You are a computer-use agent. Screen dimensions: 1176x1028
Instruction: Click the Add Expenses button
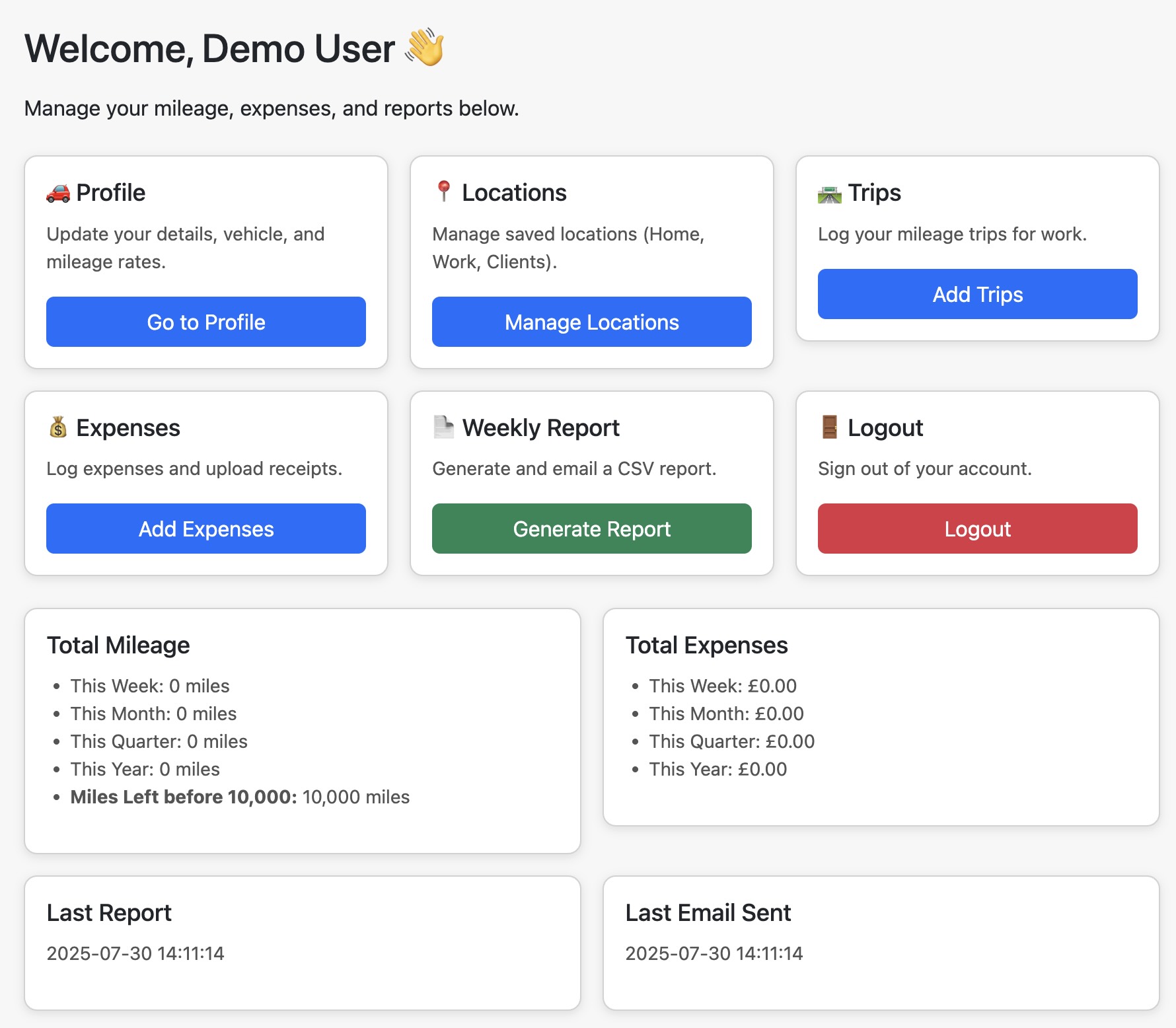[206, 529]
